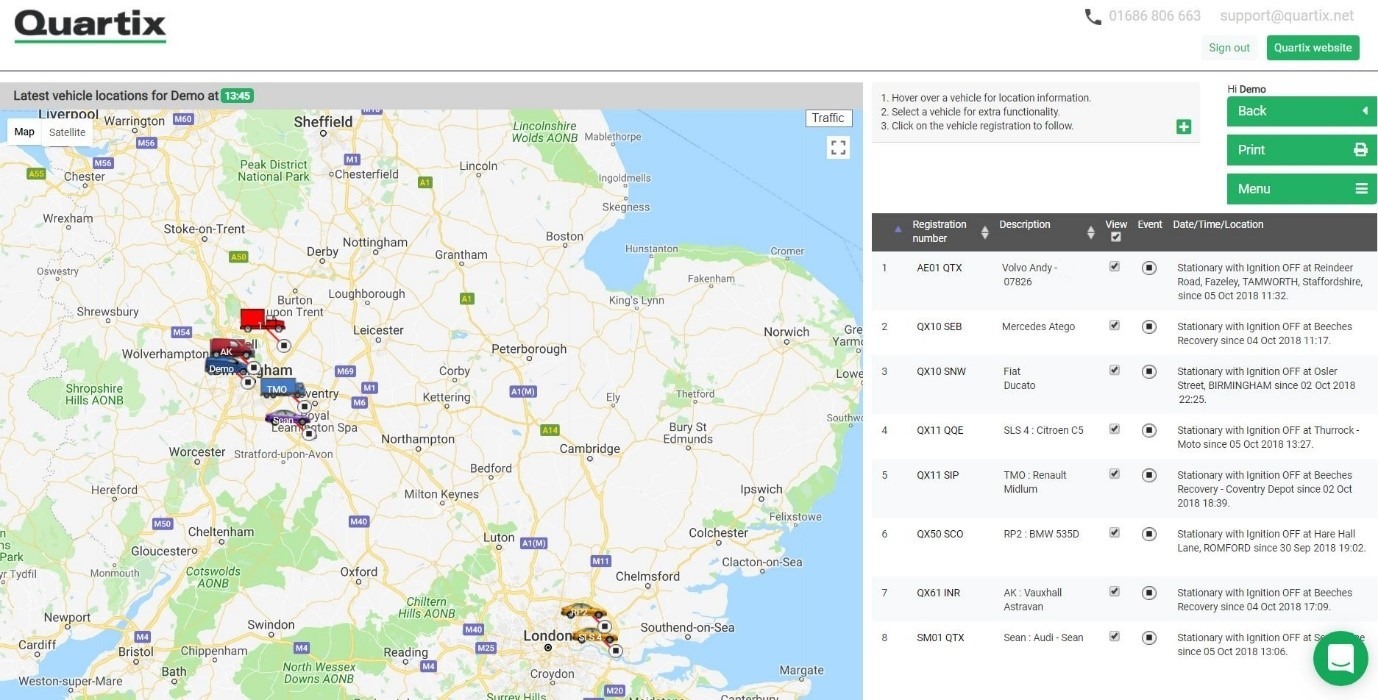
Task: Select the TMO vehicle marker on map
Action: 279,389
